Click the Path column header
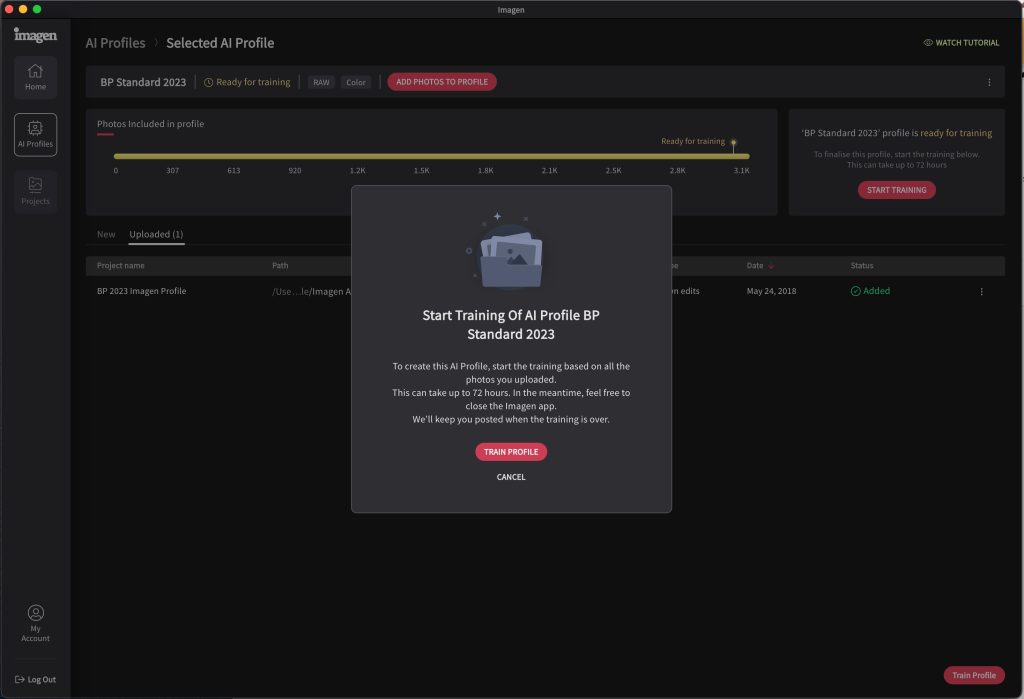The width and height of the screenshot is (1024, 699). tap(280, 265)
